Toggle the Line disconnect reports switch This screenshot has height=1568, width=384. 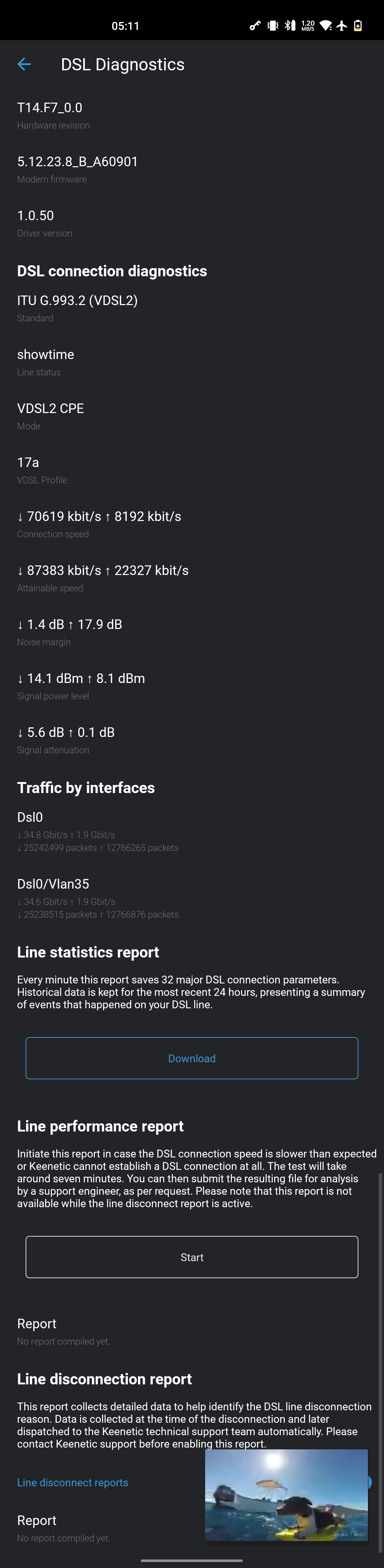(x=368, y=1482)
